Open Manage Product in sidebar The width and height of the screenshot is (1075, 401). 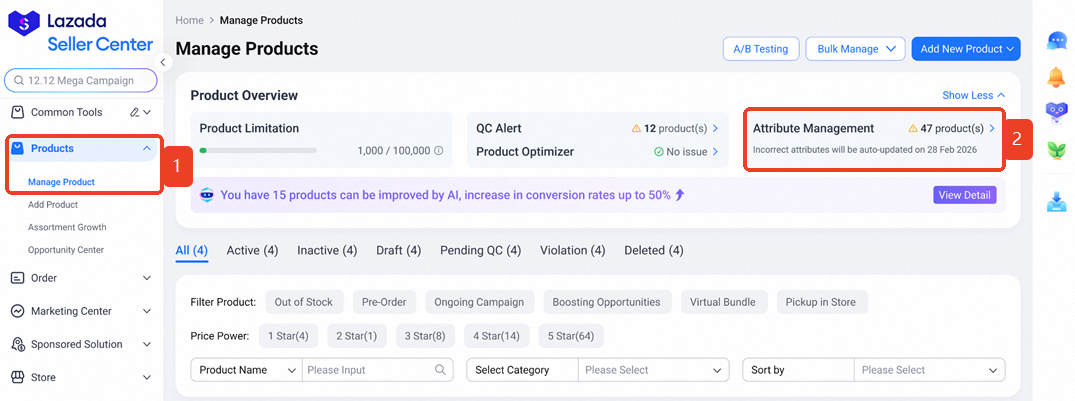point(61,182)
